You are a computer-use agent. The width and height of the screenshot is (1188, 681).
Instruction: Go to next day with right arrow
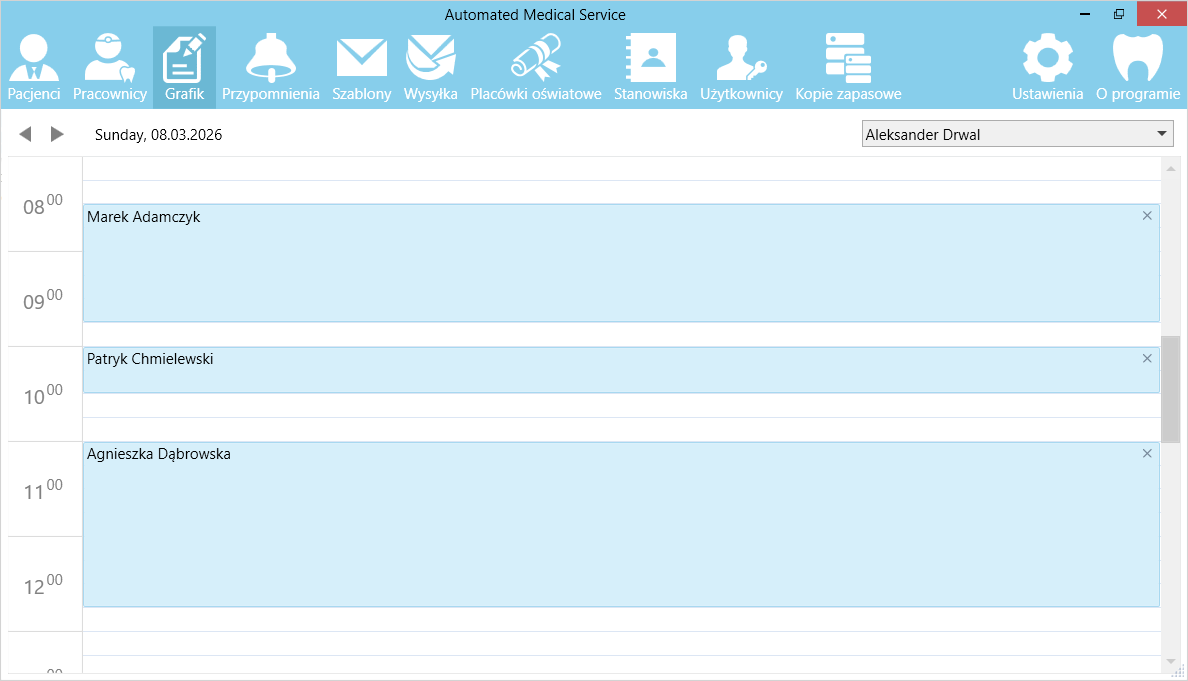click(57, 134)
